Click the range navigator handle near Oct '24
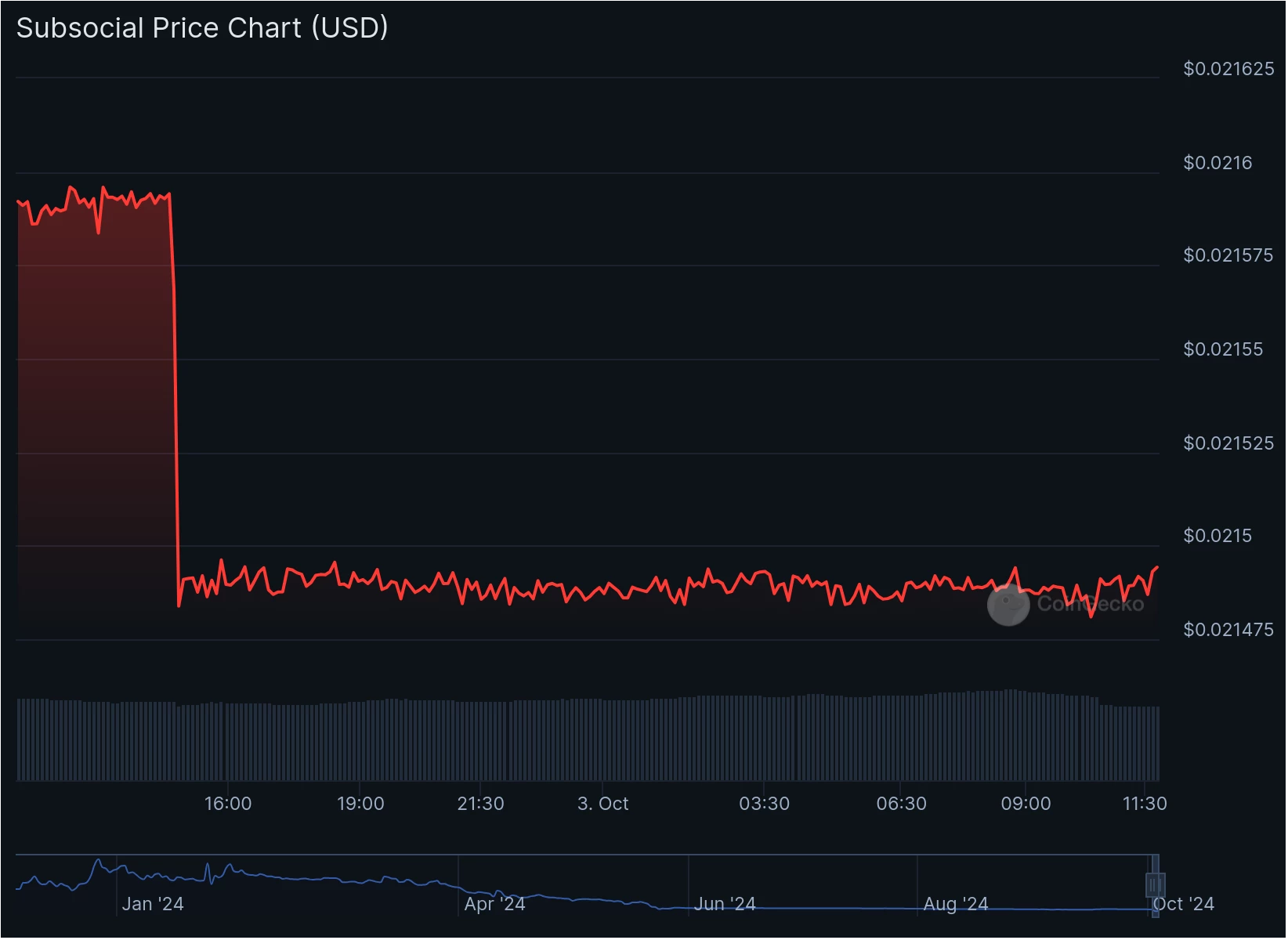Screen dimensions: 1288x940 [1156, 885]
